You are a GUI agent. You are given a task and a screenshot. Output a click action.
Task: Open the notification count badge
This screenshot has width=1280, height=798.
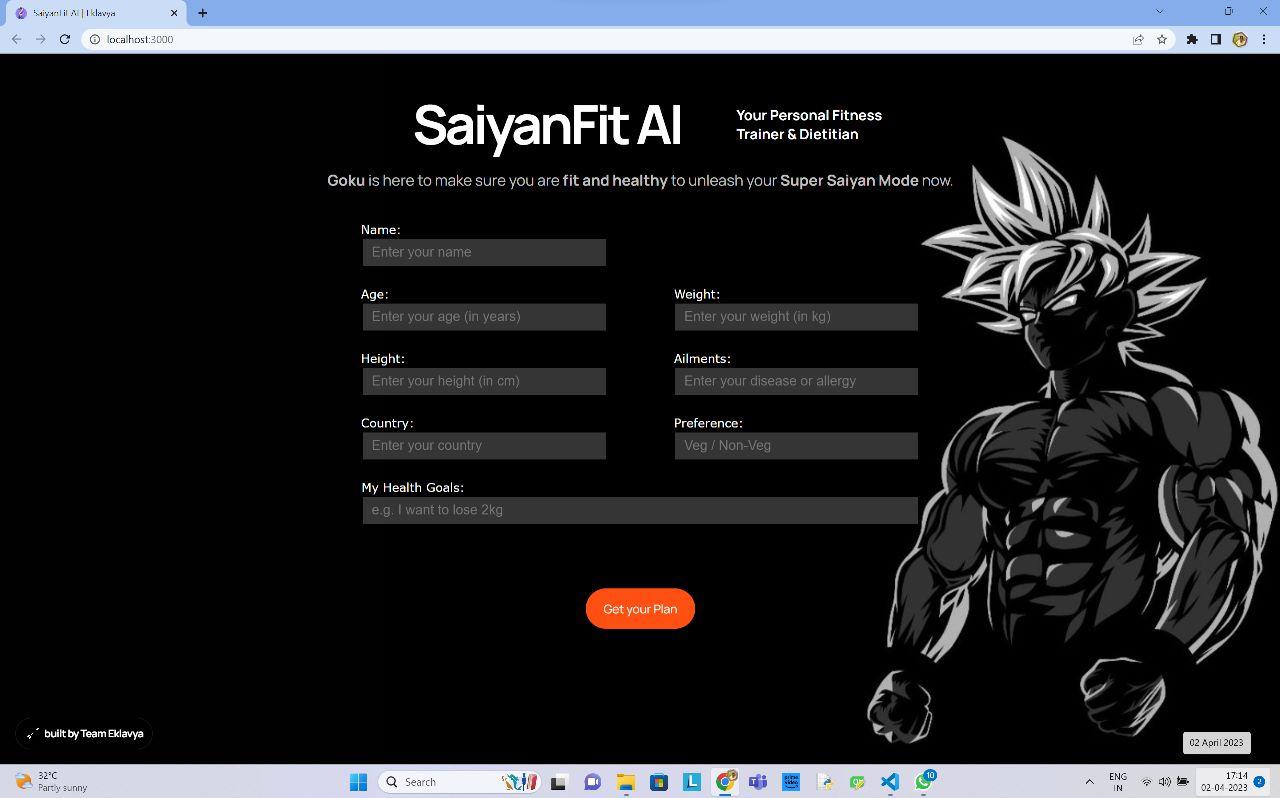(x=1260, y=782)
